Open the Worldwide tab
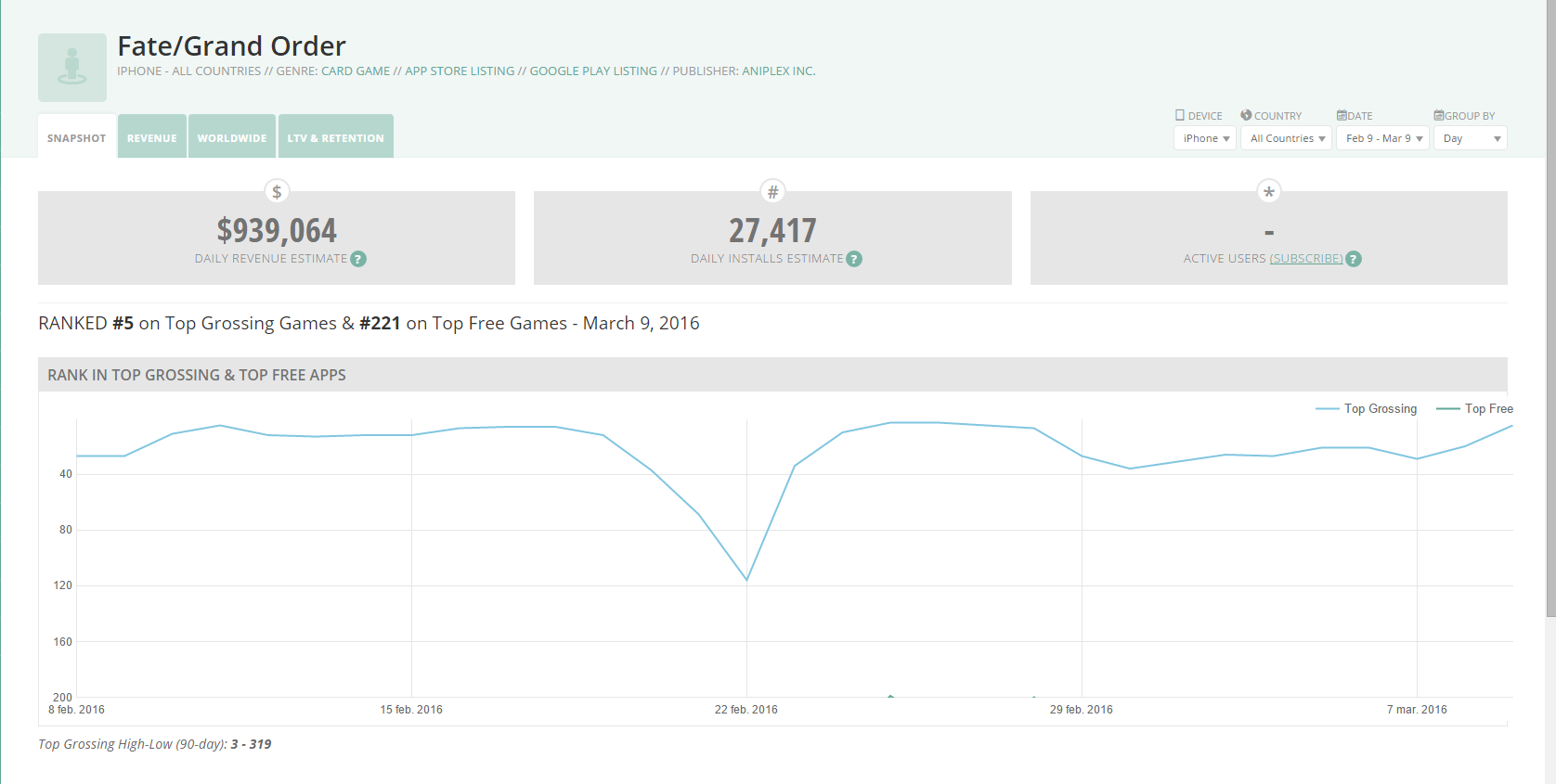1556x784 pixels. 232,137
